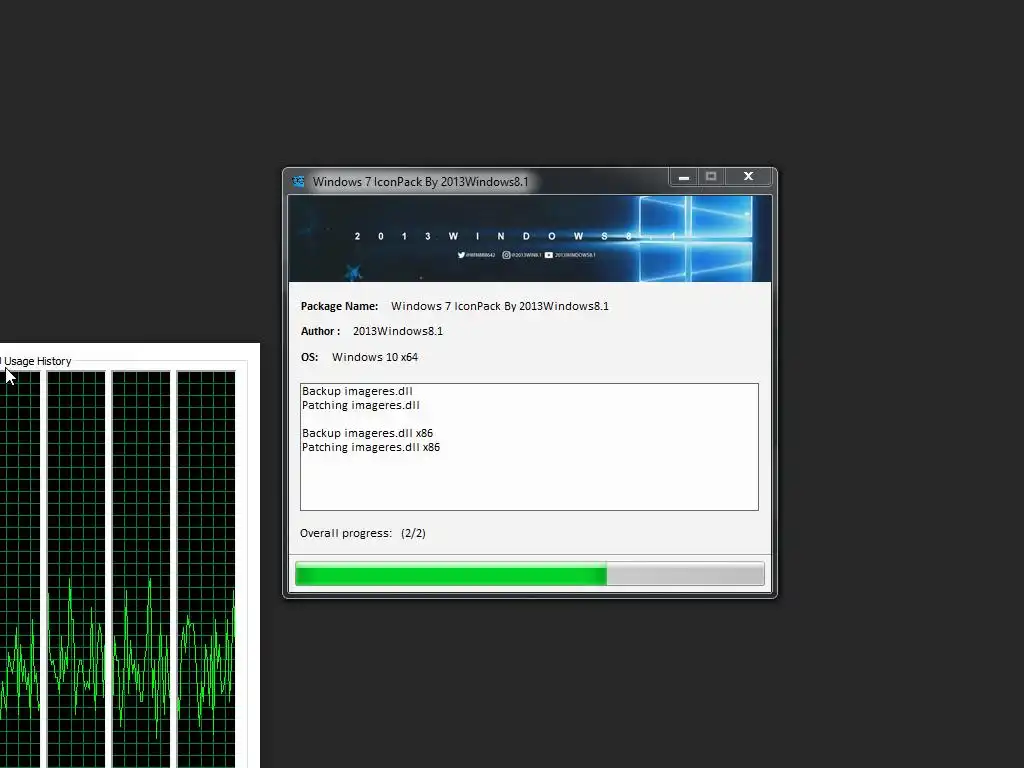The width and height of the screenshot is (1024, 768).
Task: Click the 2013 Windows 8.1 banner image
Action: click(530, 239)
